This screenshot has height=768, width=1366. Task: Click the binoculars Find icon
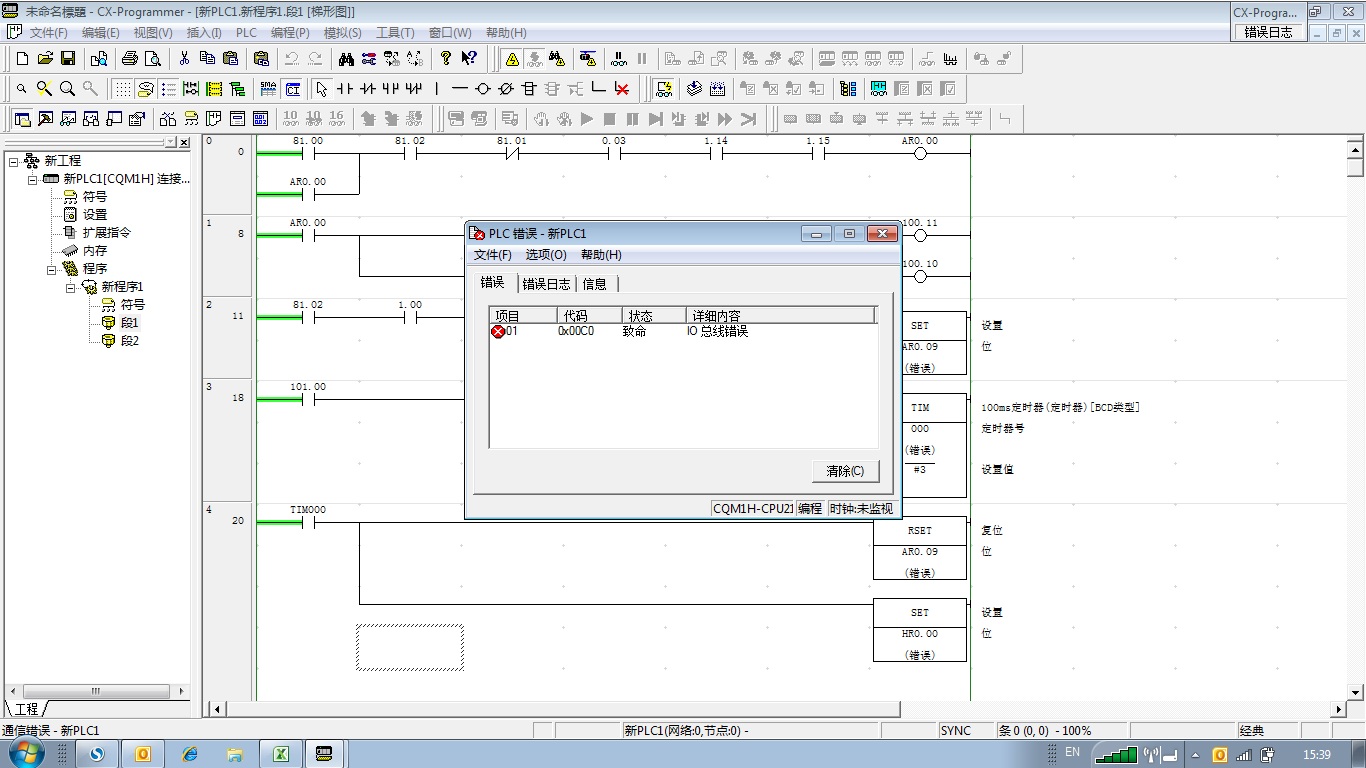[346, 59]
